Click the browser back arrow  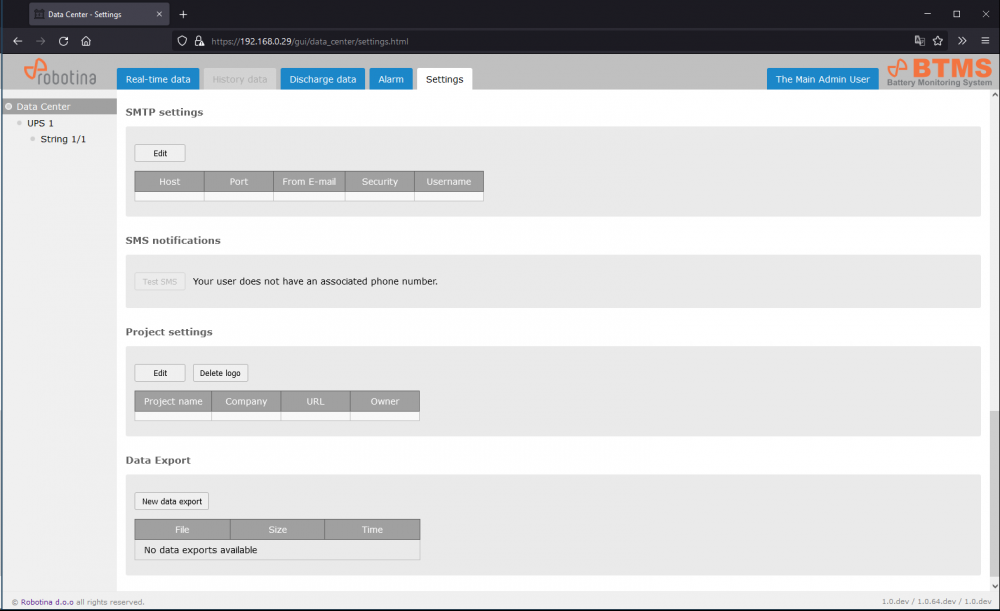17,41
